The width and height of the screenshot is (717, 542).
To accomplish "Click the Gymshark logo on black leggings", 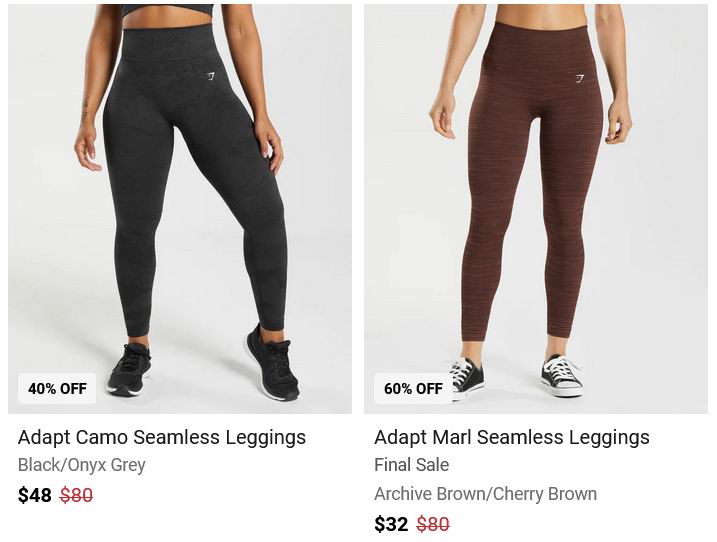I will tap(210, 76).
